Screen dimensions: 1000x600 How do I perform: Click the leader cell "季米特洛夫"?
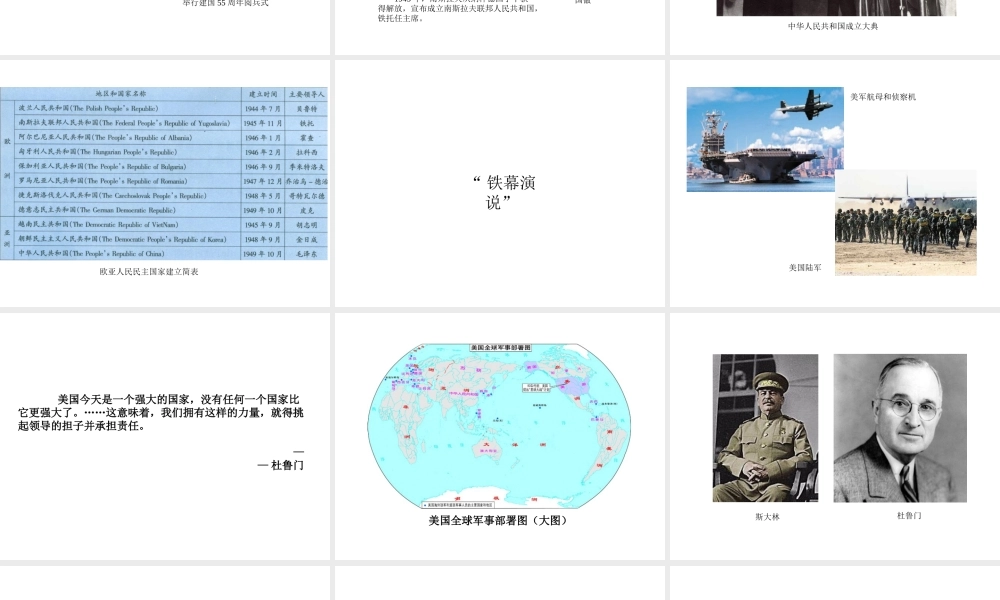(306, 166)
